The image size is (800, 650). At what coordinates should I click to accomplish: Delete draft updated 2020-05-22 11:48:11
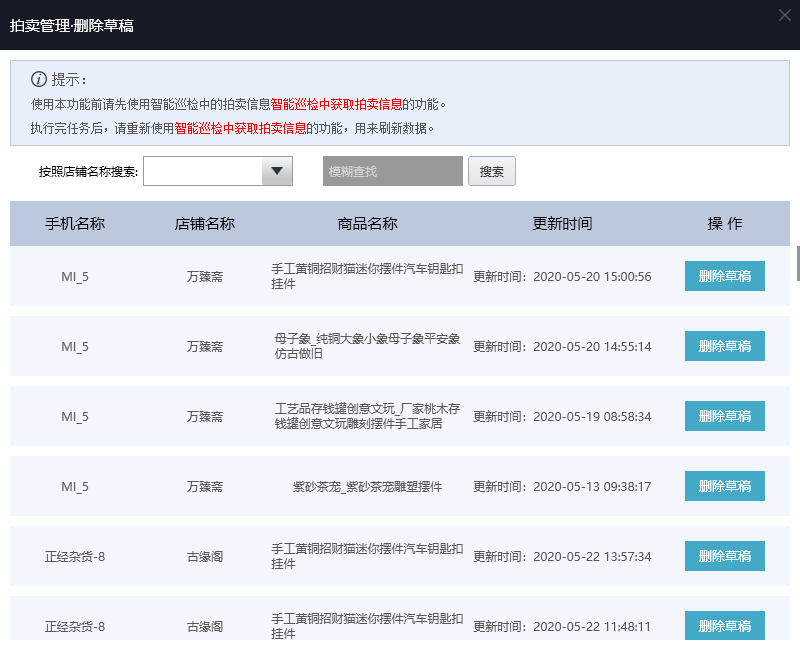click(x=724, y=625)
